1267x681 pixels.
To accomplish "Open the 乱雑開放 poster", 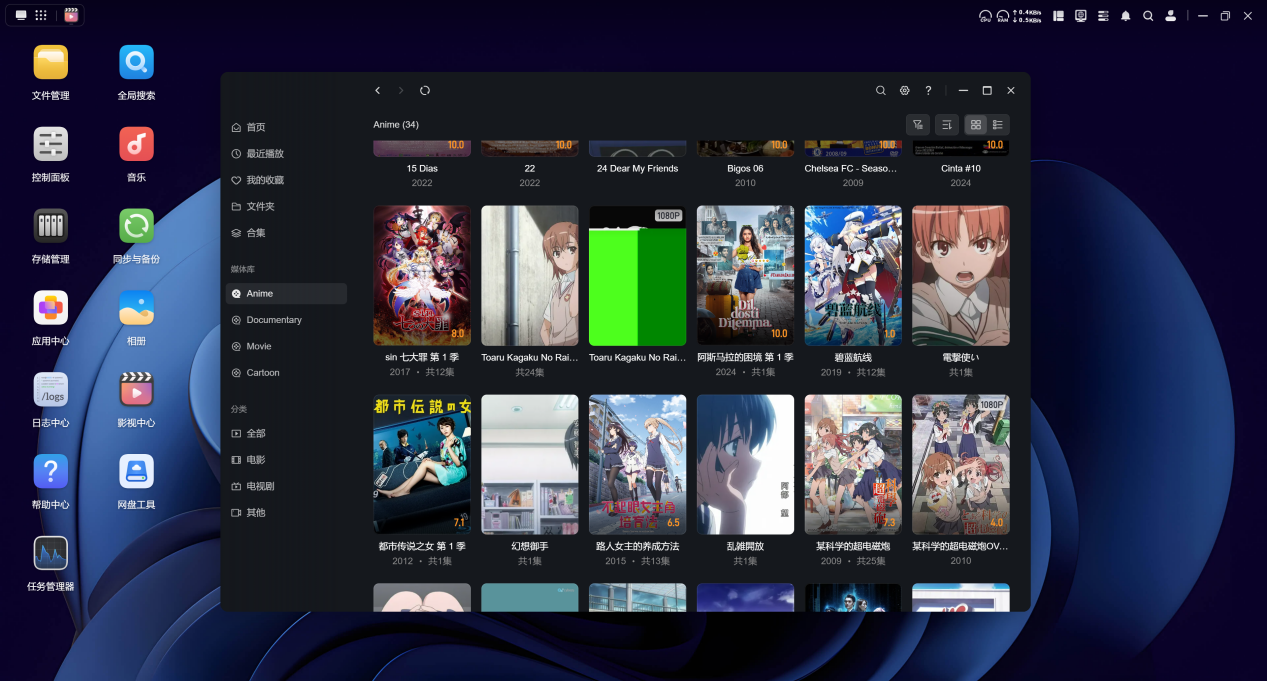I will point(746,464).
